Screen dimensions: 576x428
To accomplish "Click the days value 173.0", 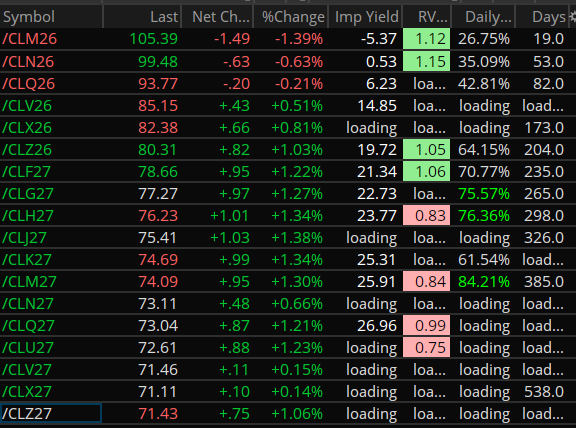I will point(544,128).
